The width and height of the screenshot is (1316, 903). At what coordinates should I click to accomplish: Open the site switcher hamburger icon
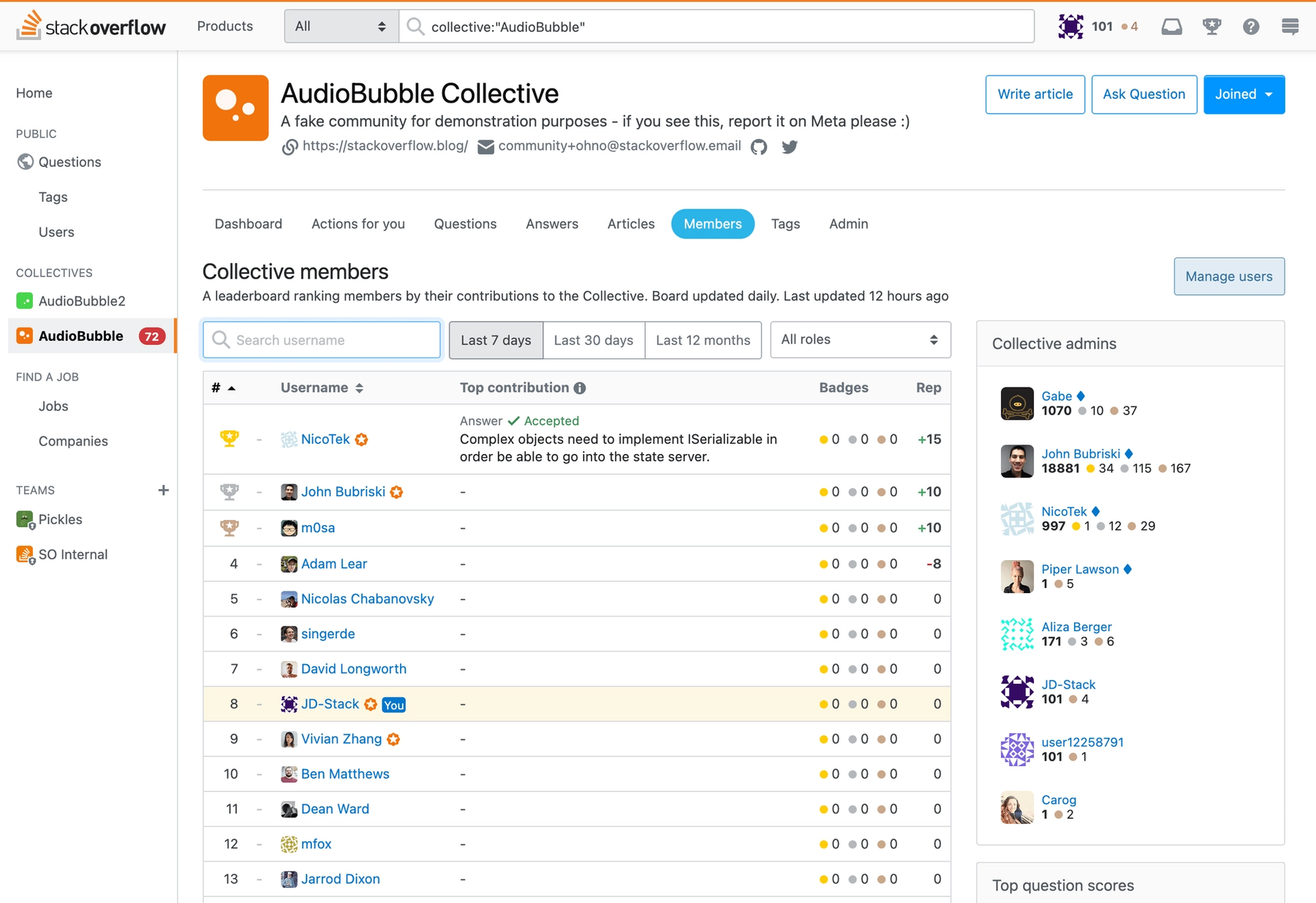coord(1290,27)
